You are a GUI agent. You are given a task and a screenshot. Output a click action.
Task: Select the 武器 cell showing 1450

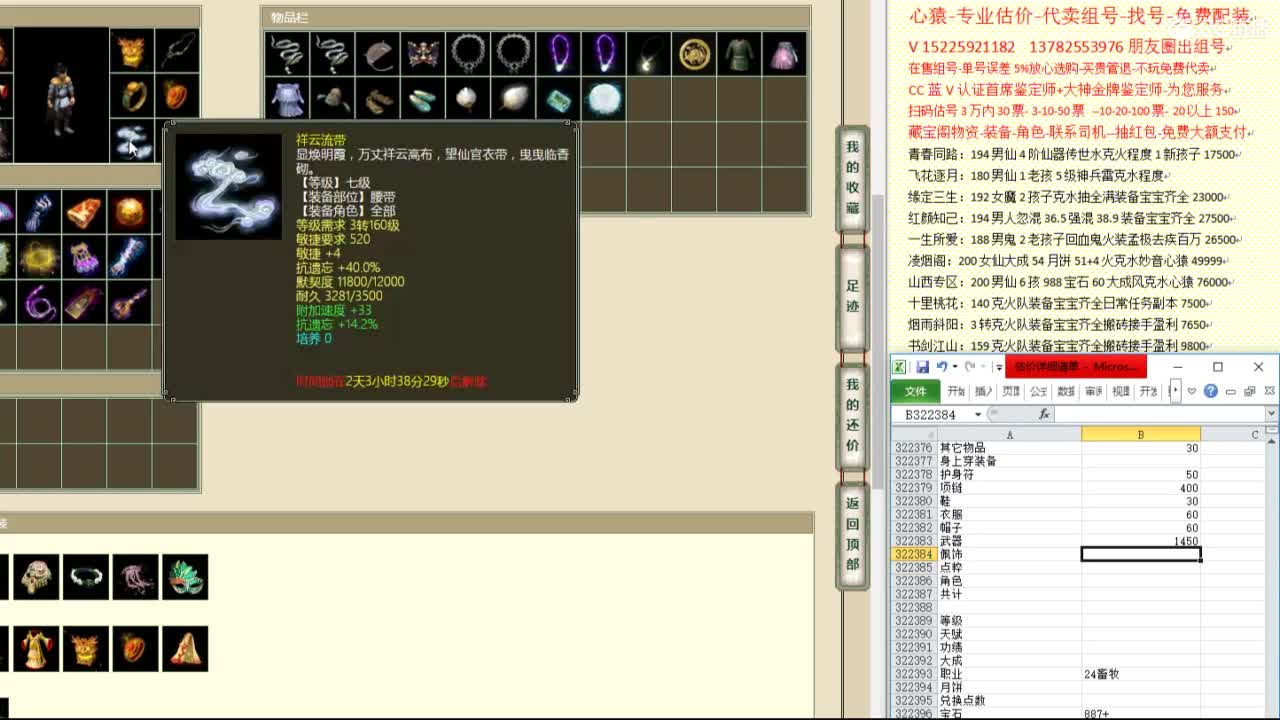(1140, 540)
